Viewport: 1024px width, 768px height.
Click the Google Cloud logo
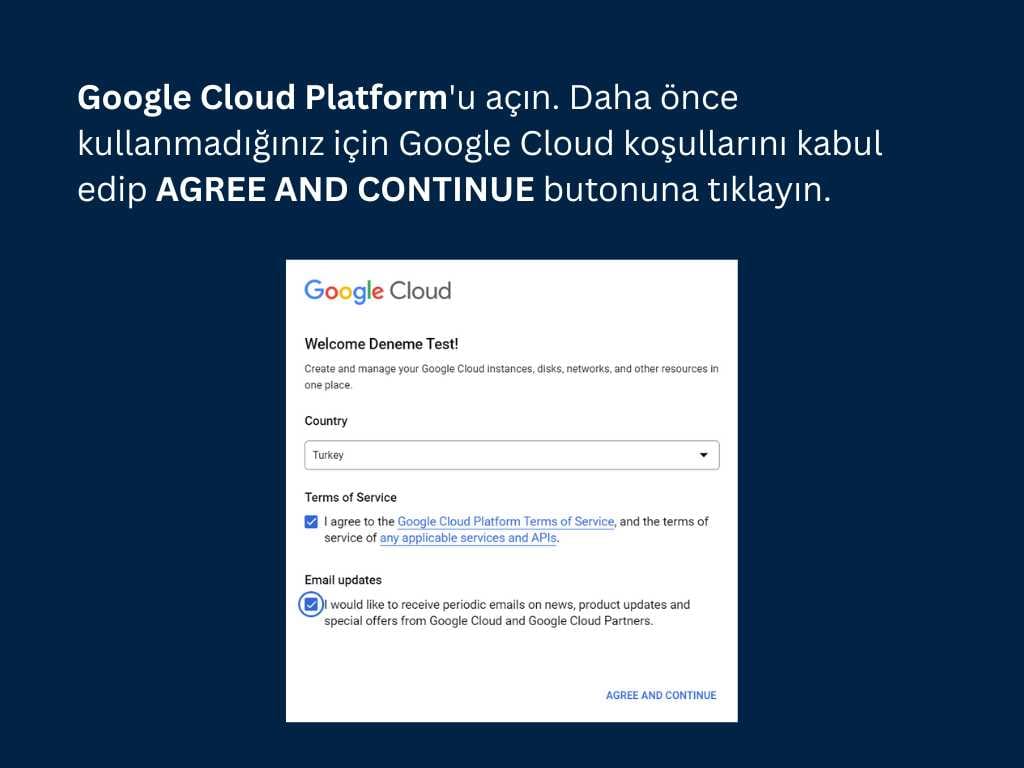point(377,291)
